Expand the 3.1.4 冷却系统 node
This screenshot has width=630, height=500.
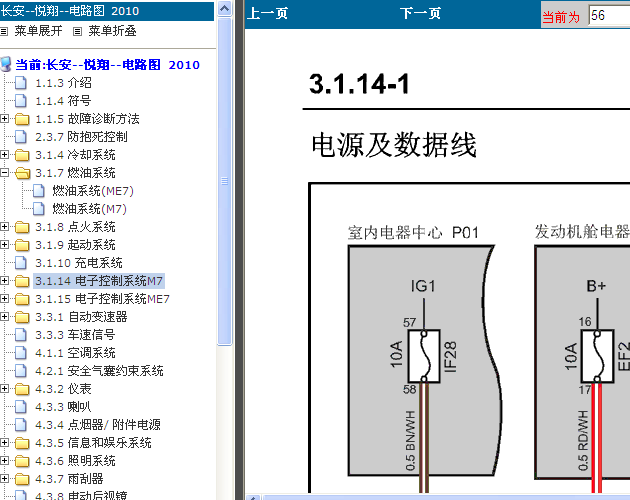pos(4,155)
